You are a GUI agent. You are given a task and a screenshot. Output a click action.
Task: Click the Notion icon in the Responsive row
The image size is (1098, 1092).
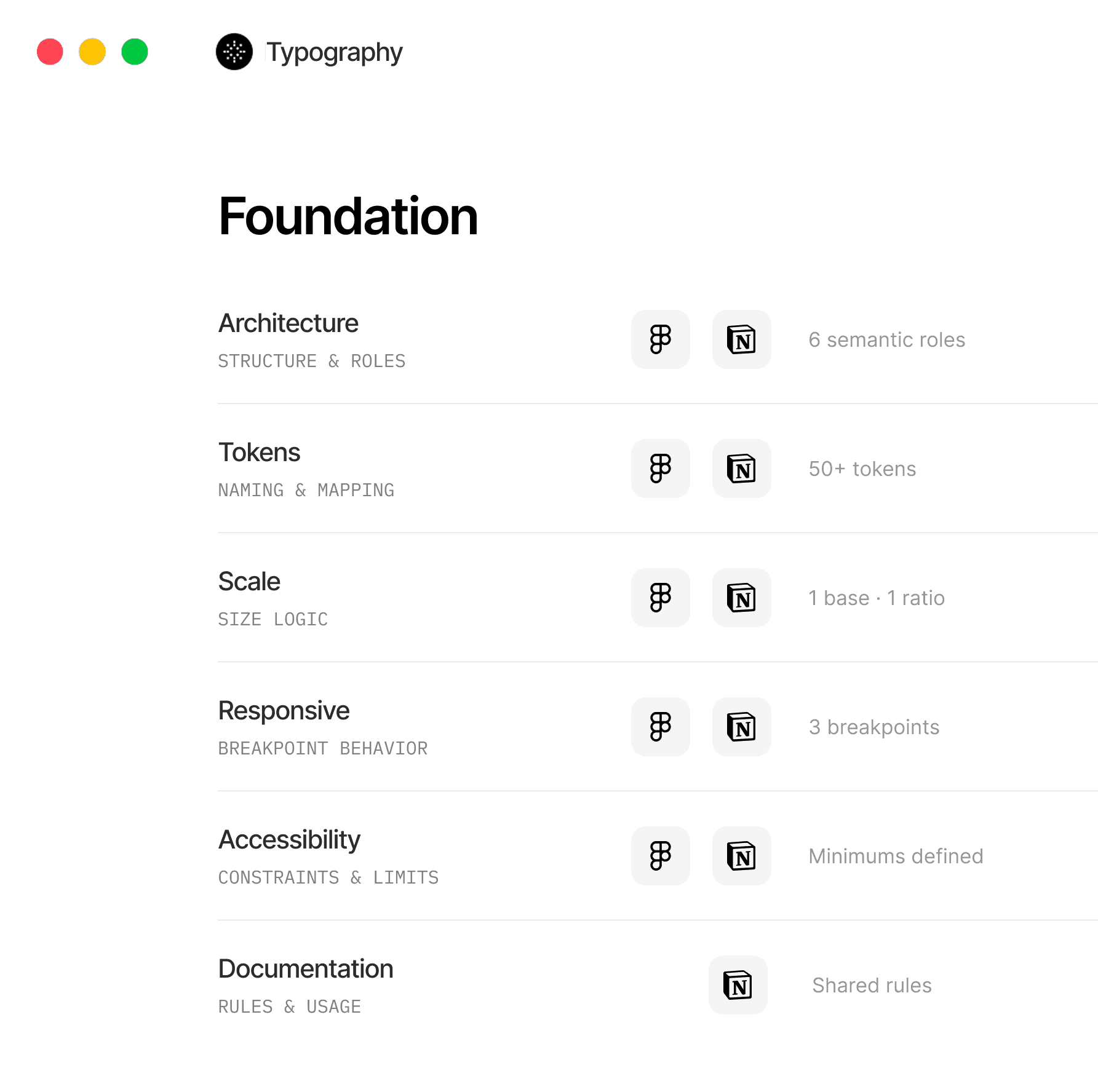741,727
